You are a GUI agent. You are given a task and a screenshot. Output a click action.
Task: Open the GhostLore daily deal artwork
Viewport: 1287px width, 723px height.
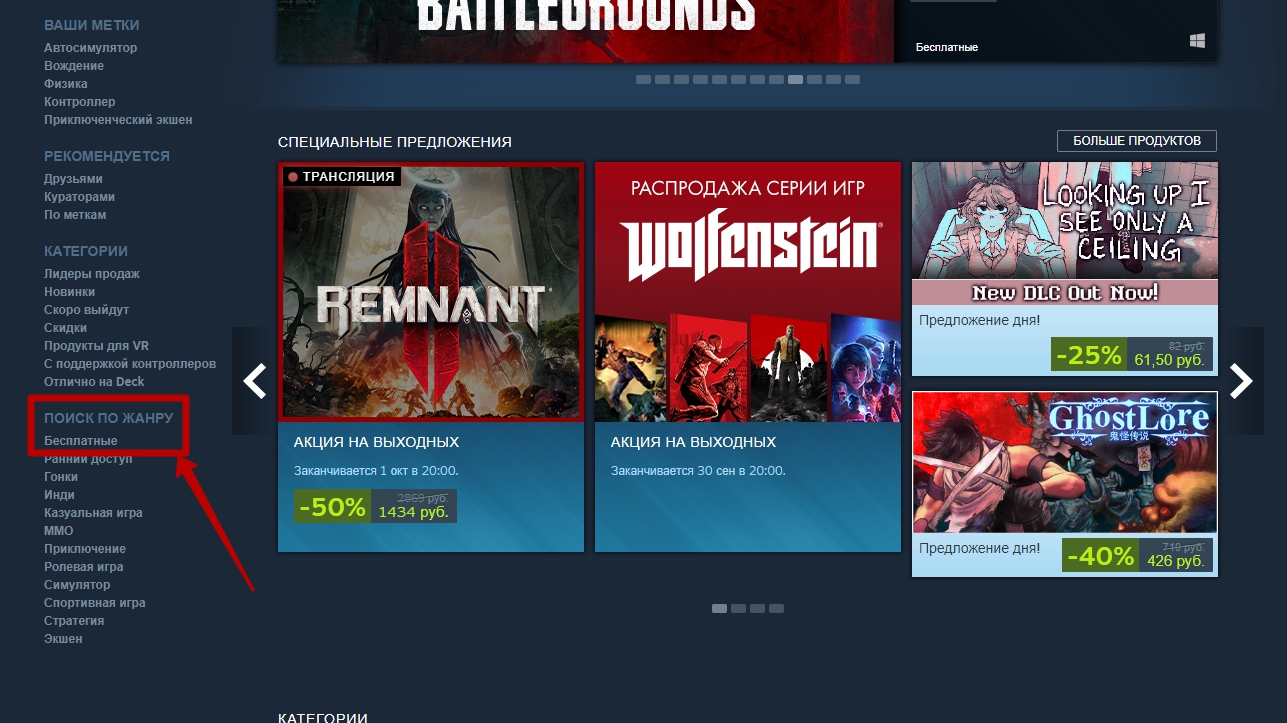tap(1065, 462)
